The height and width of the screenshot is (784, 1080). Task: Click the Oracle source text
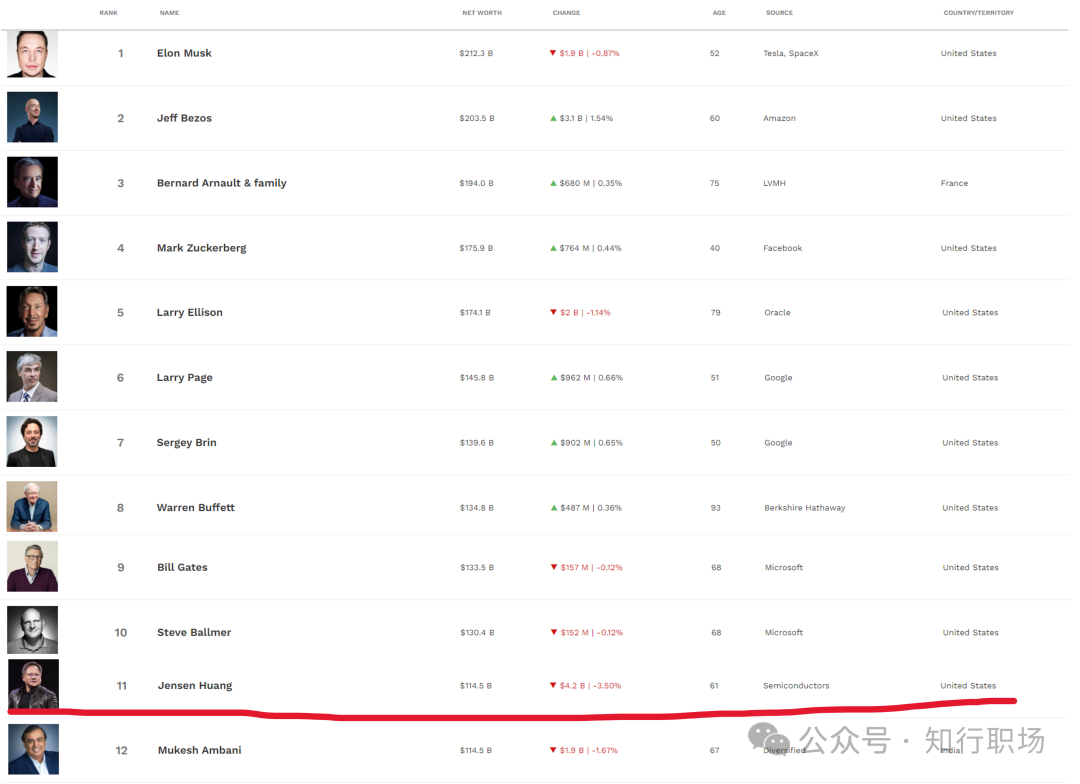click(x=777, y=313)
